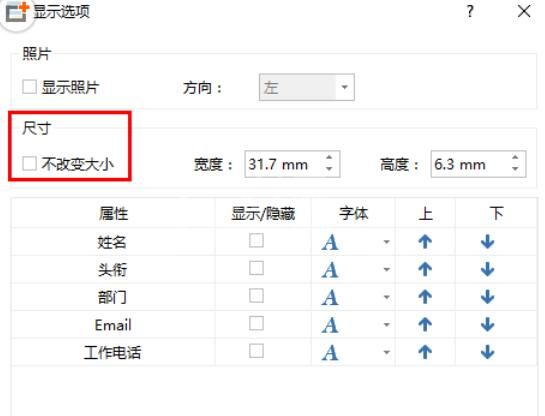
Task: Move the 部门 row down
Action: click(488, 297)
